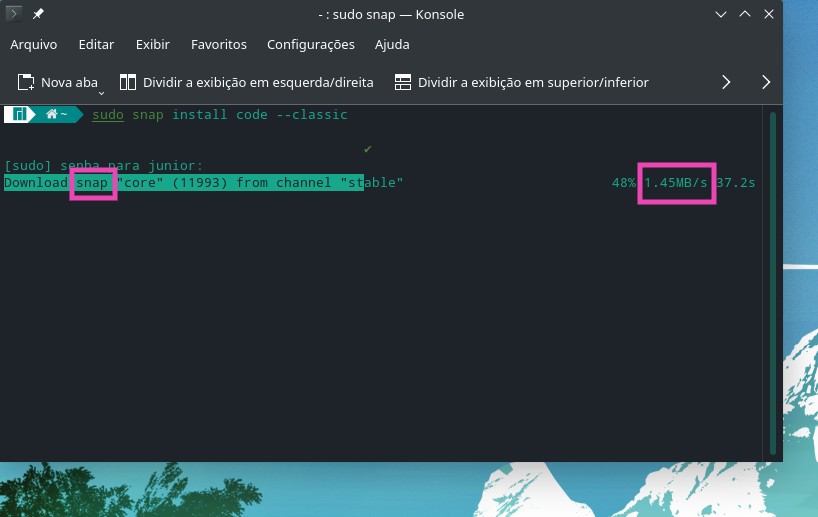Click the home icon in the prompt

[x=51, y=114]
